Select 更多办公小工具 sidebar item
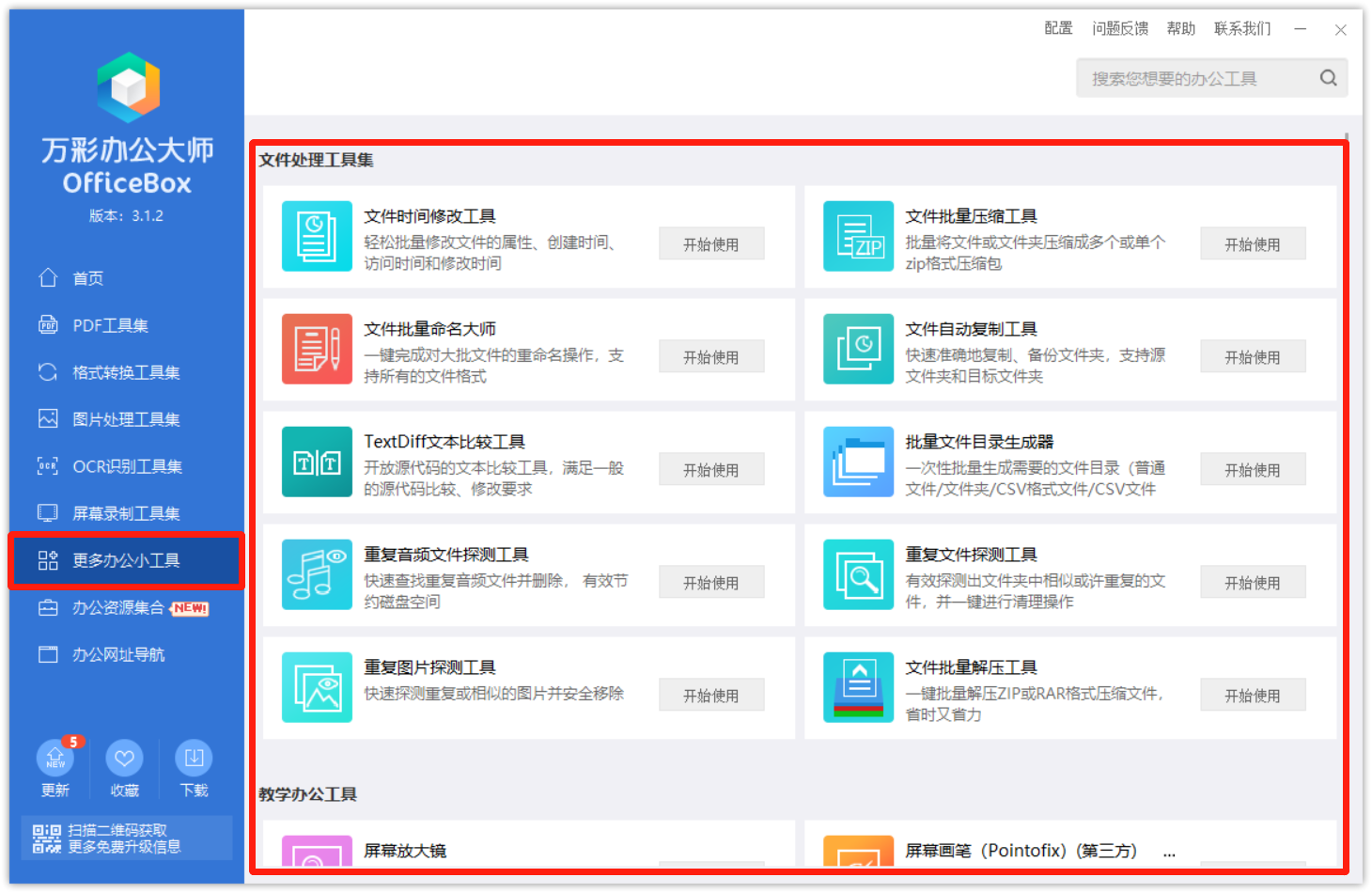Screen dimensions: 1372x893 pyautogui.click(x=127, y=560)
